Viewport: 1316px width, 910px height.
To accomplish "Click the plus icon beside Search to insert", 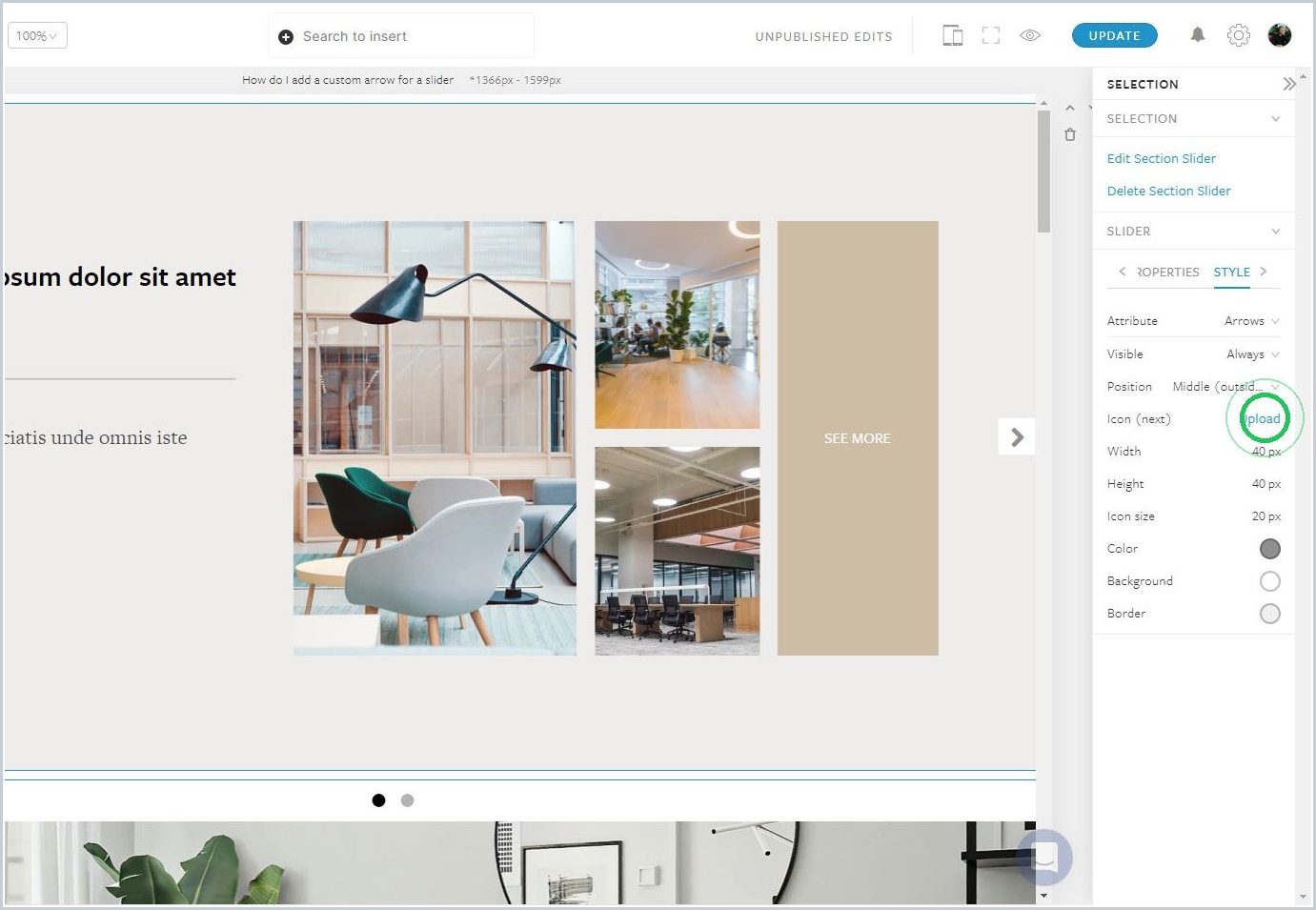I will (x=286, y=36).
